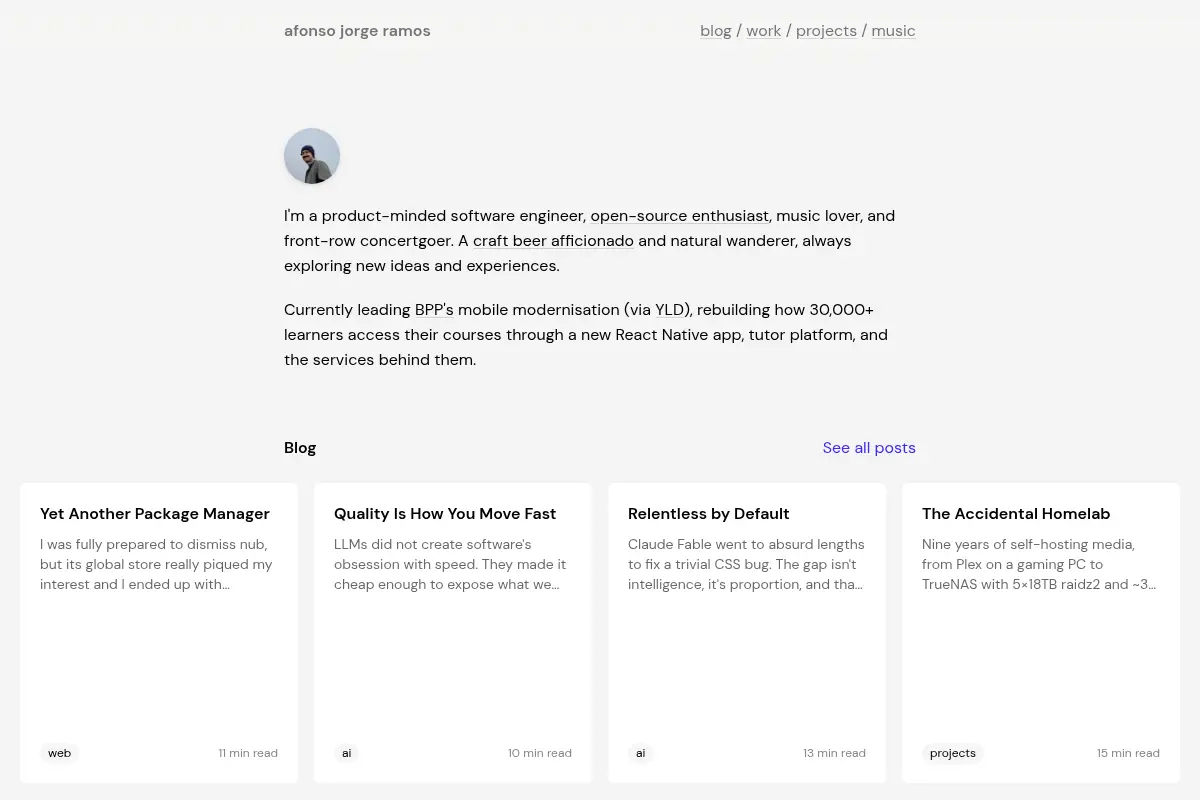Go to the projects navigation link
The height and width of the screenshot is (800, 1200).
(x=826, y=31)
